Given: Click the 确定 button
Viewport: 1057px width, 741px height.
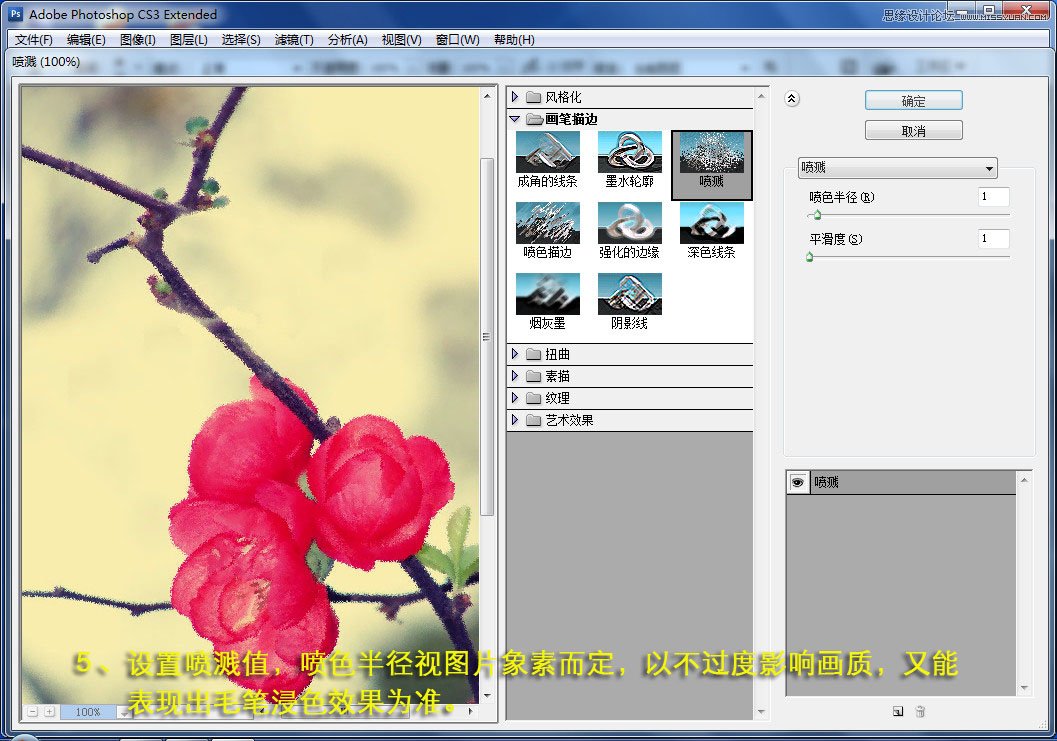Looking at the screenshot, I should pos(913,100).
